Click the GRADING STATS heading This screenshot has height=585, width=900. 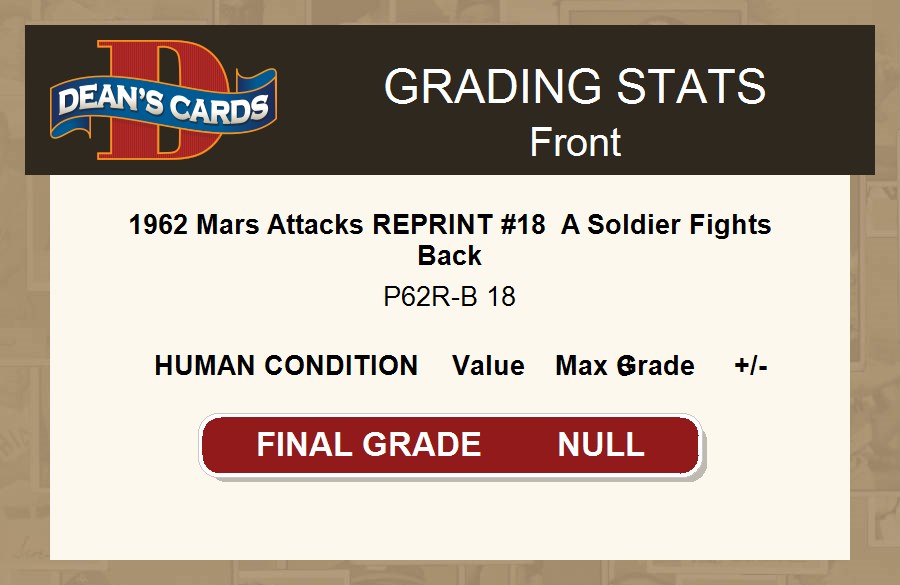click(575, 87)
